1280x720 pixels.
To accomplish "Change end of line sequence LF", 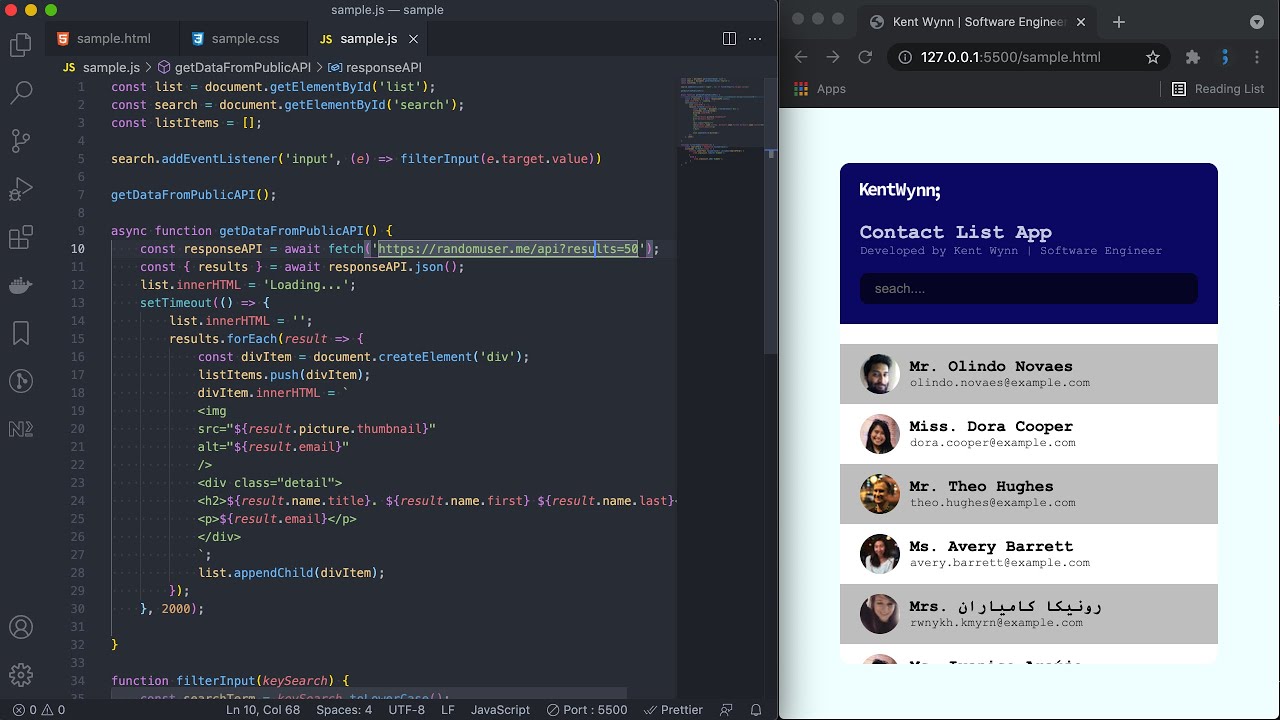I will pyautogui.click(x=448, y=710).
